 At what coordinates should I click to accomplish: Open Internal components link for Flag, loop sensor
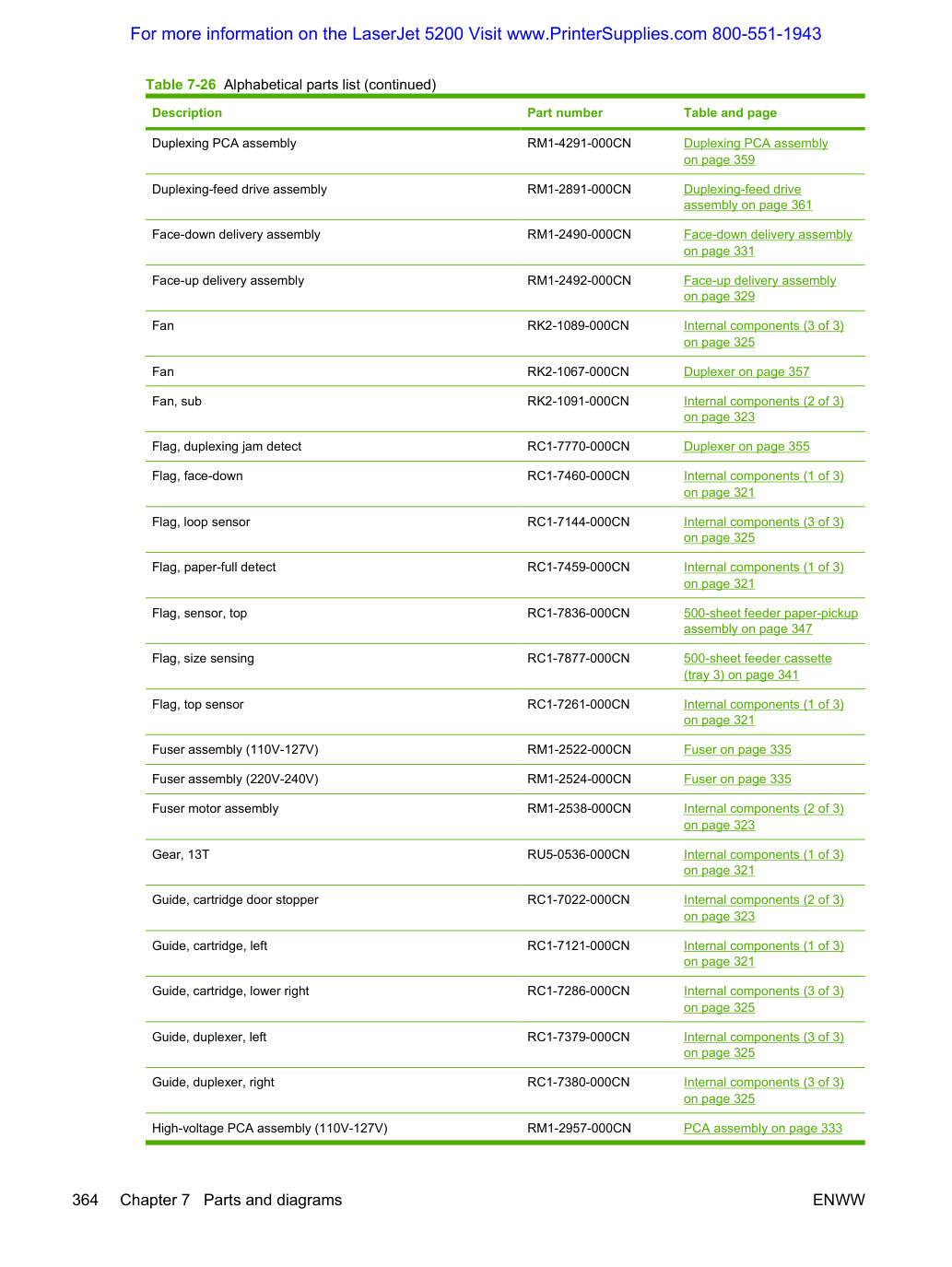click(764, 530)
